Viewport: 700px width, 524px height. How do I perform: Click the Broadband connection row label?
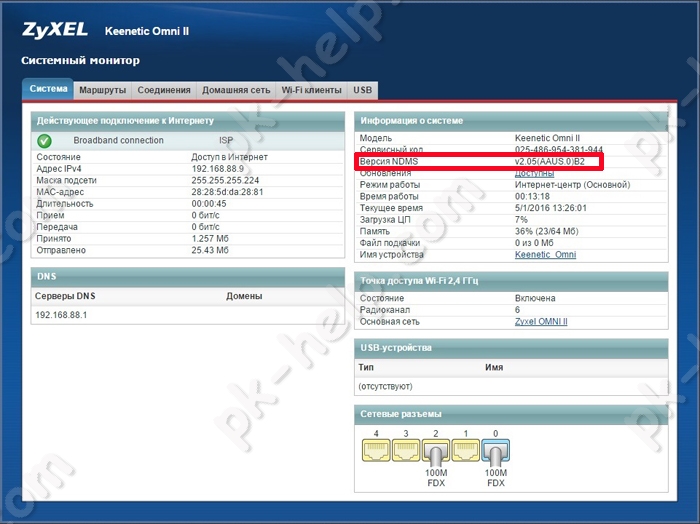click(118, 140)
